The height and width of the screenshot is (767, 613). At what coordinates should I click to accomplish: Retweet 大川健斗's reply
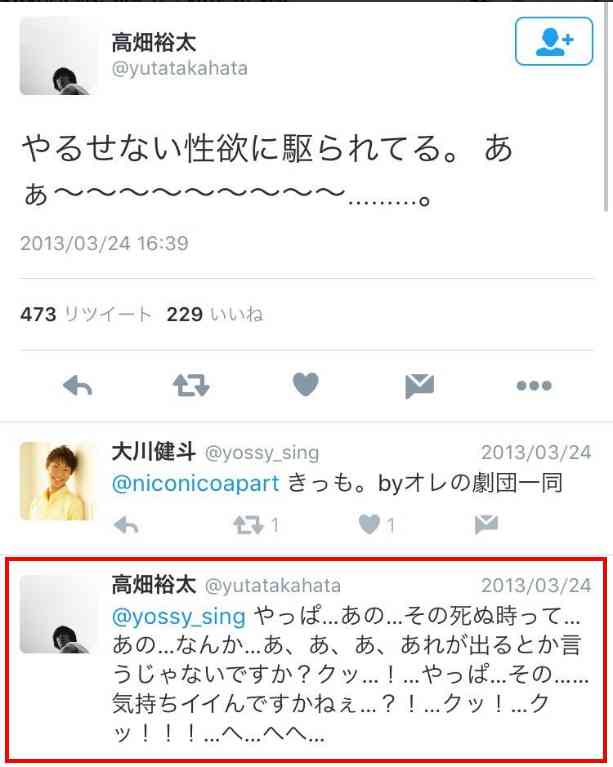249,525
